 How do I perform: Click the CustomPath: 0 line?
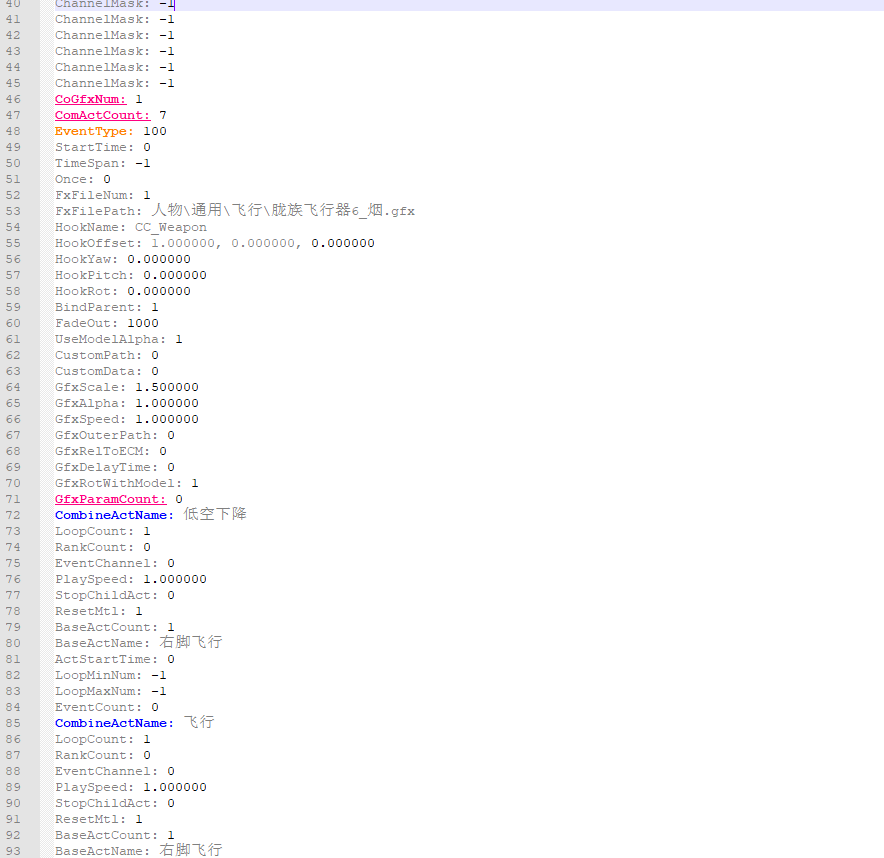coord(107,355)
